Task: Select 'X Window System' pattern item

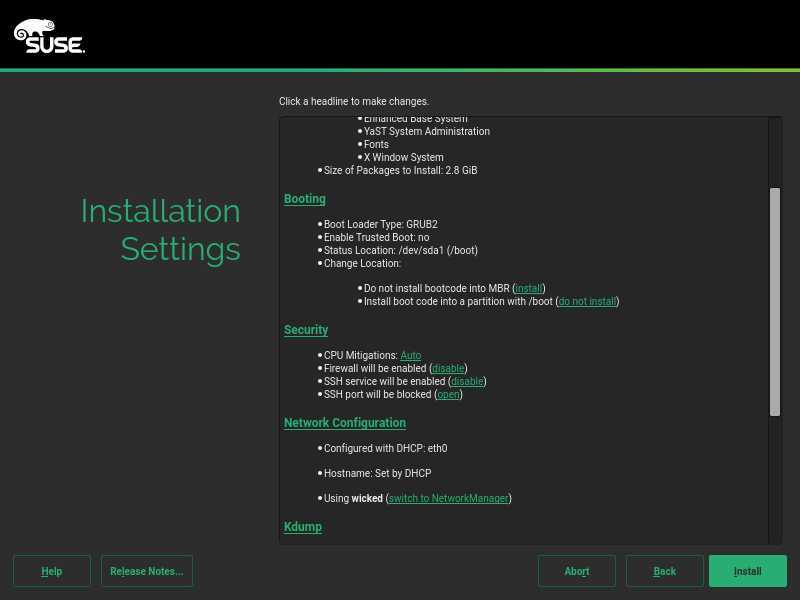Action: pyautogui.click(x=404, y=157)
